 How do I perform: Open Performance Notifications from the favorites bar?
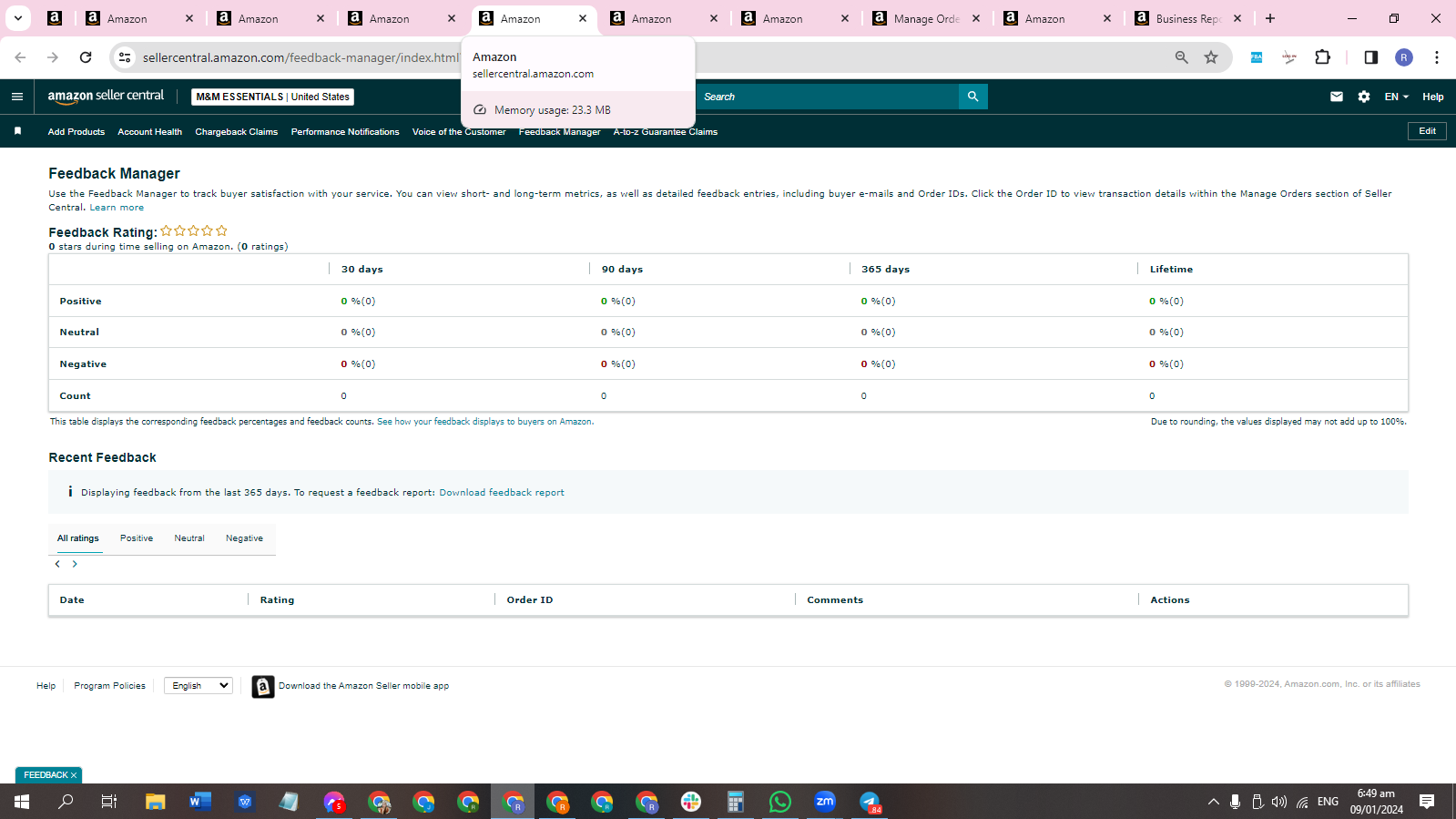[345, 132]
